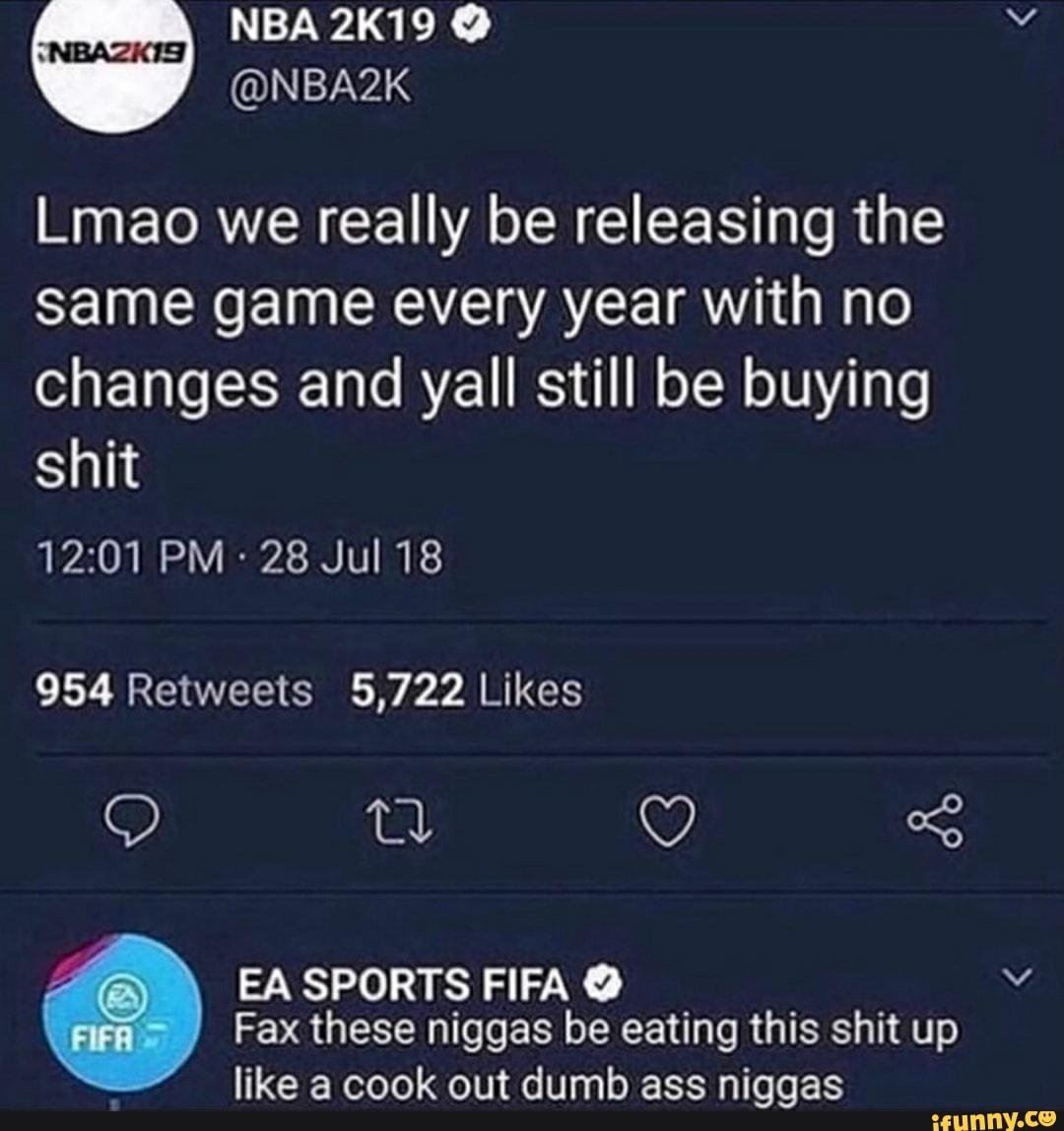This screenshot has width=1064, height=1131.
Task: Click the main tweet text body
Action: 489,343
